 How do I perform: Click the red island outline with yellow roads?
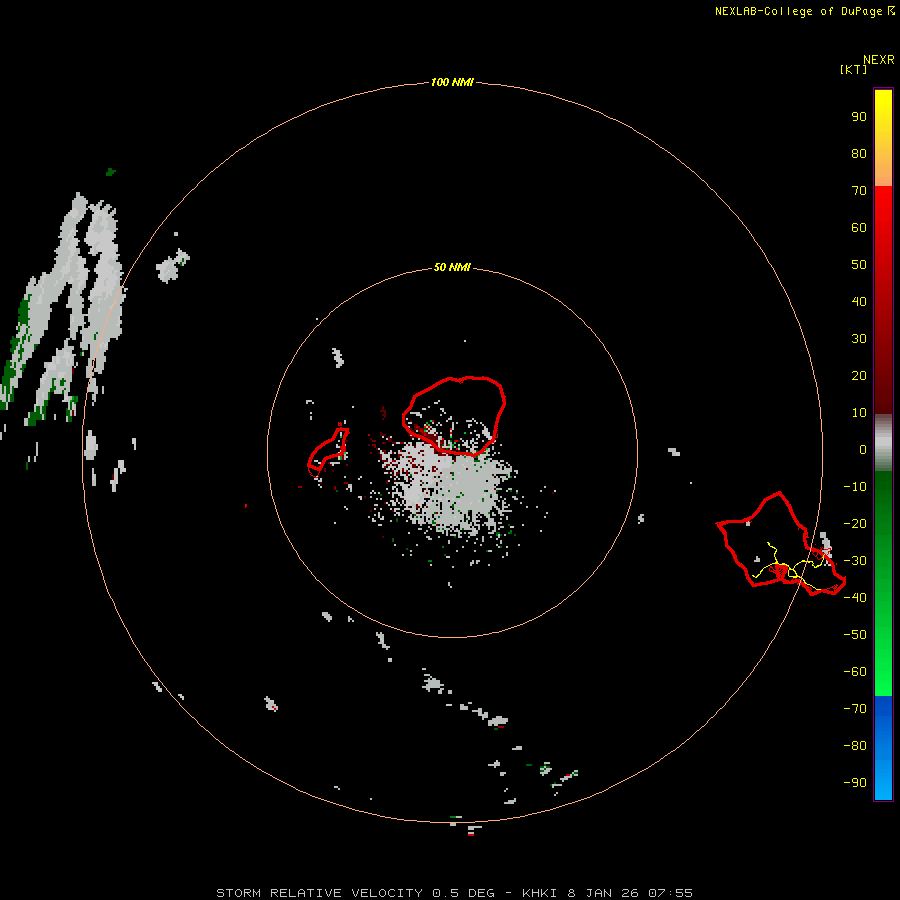click(x=781, y=544)
